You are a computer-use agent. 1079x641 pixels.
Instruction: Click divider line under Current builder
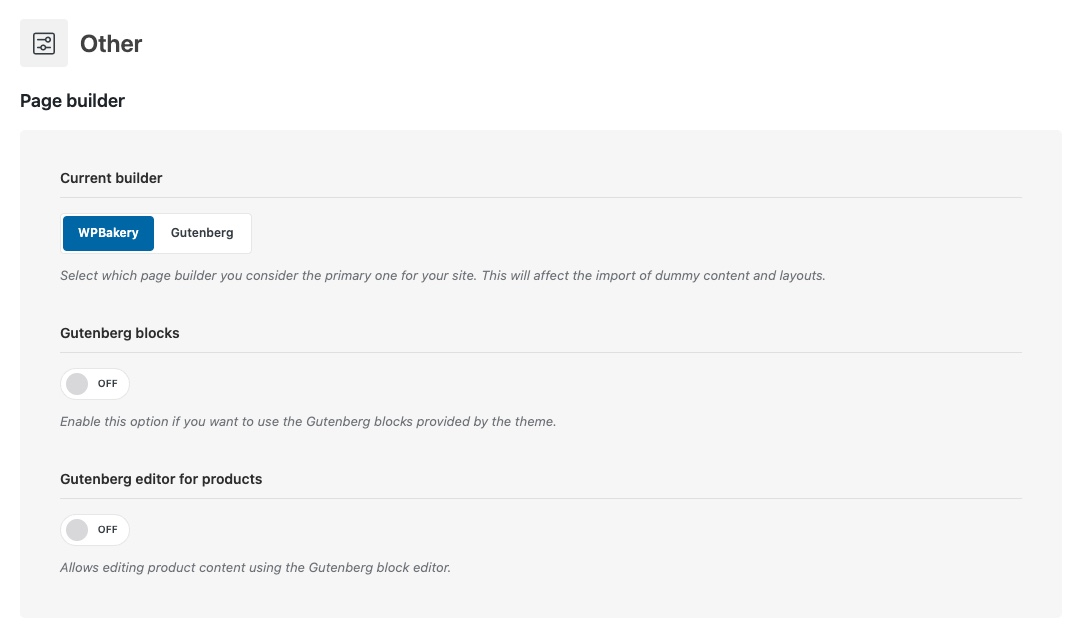click(x=540, y=197)
